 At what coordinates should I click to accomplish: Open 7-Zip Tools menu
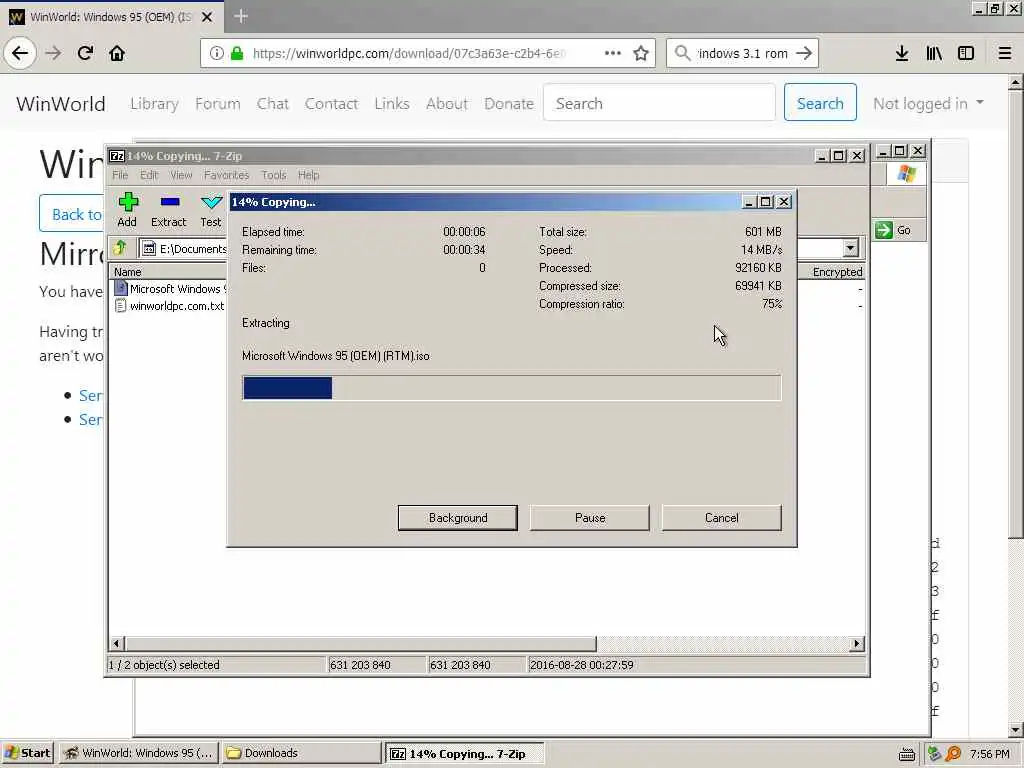tap(274, 175)
